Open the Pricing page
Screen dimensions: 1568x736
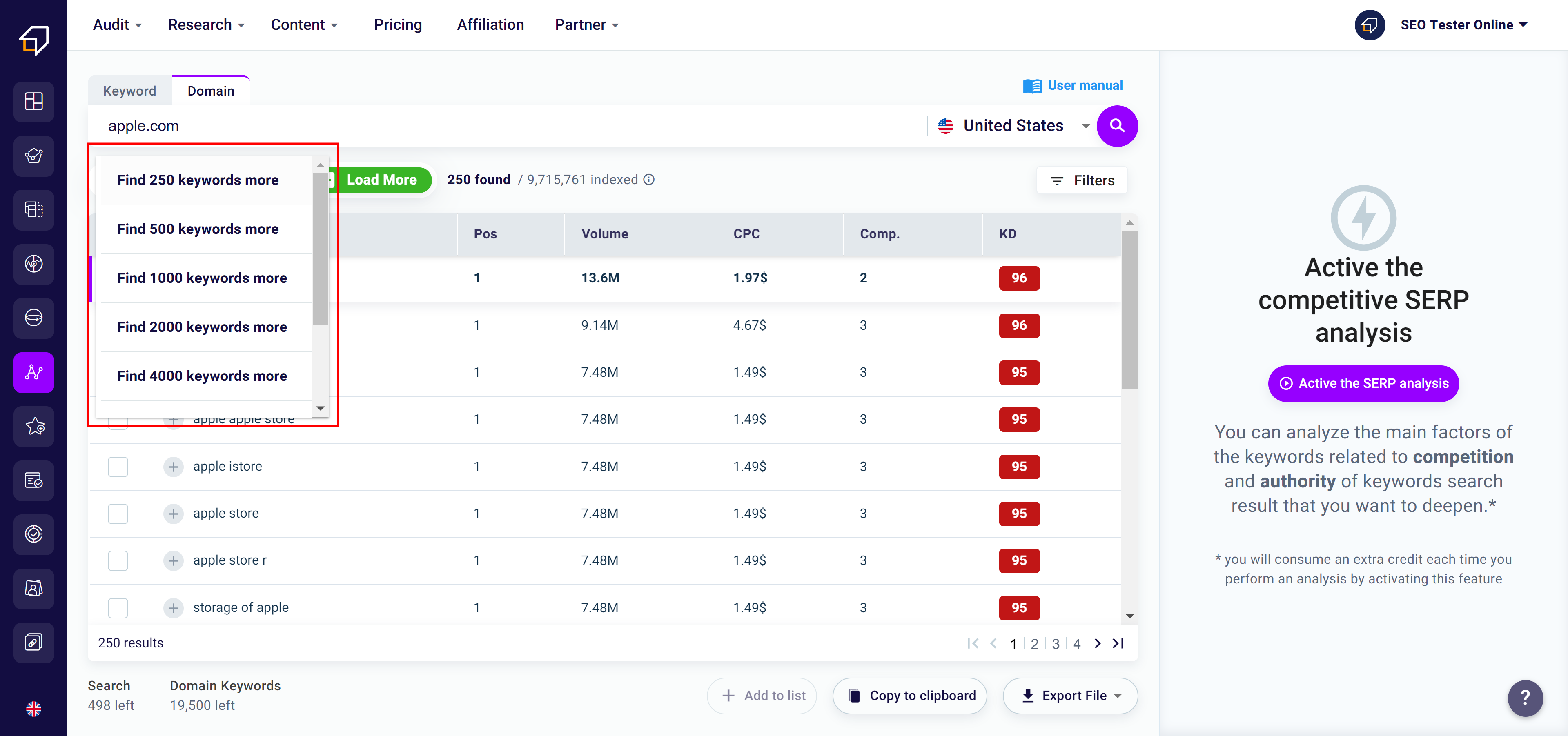[x=398, y=25]
